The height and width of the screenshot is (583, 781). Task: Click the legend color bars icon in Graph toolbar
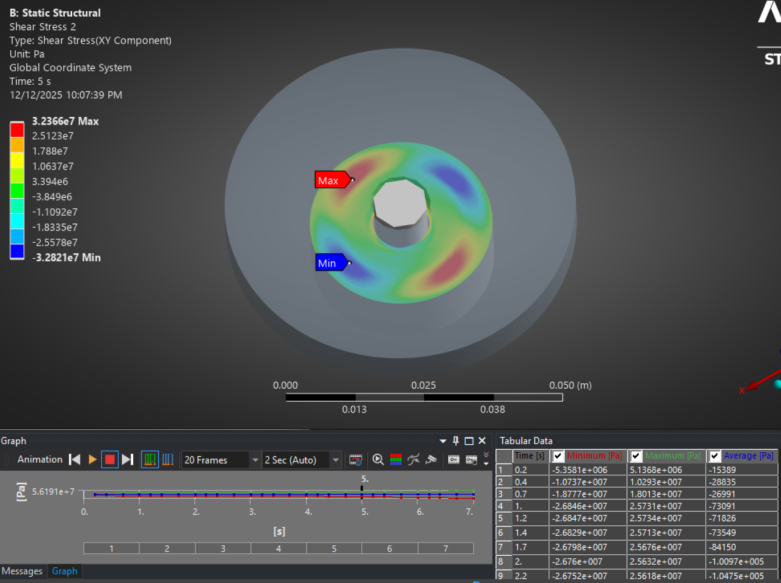coord(395,460)
